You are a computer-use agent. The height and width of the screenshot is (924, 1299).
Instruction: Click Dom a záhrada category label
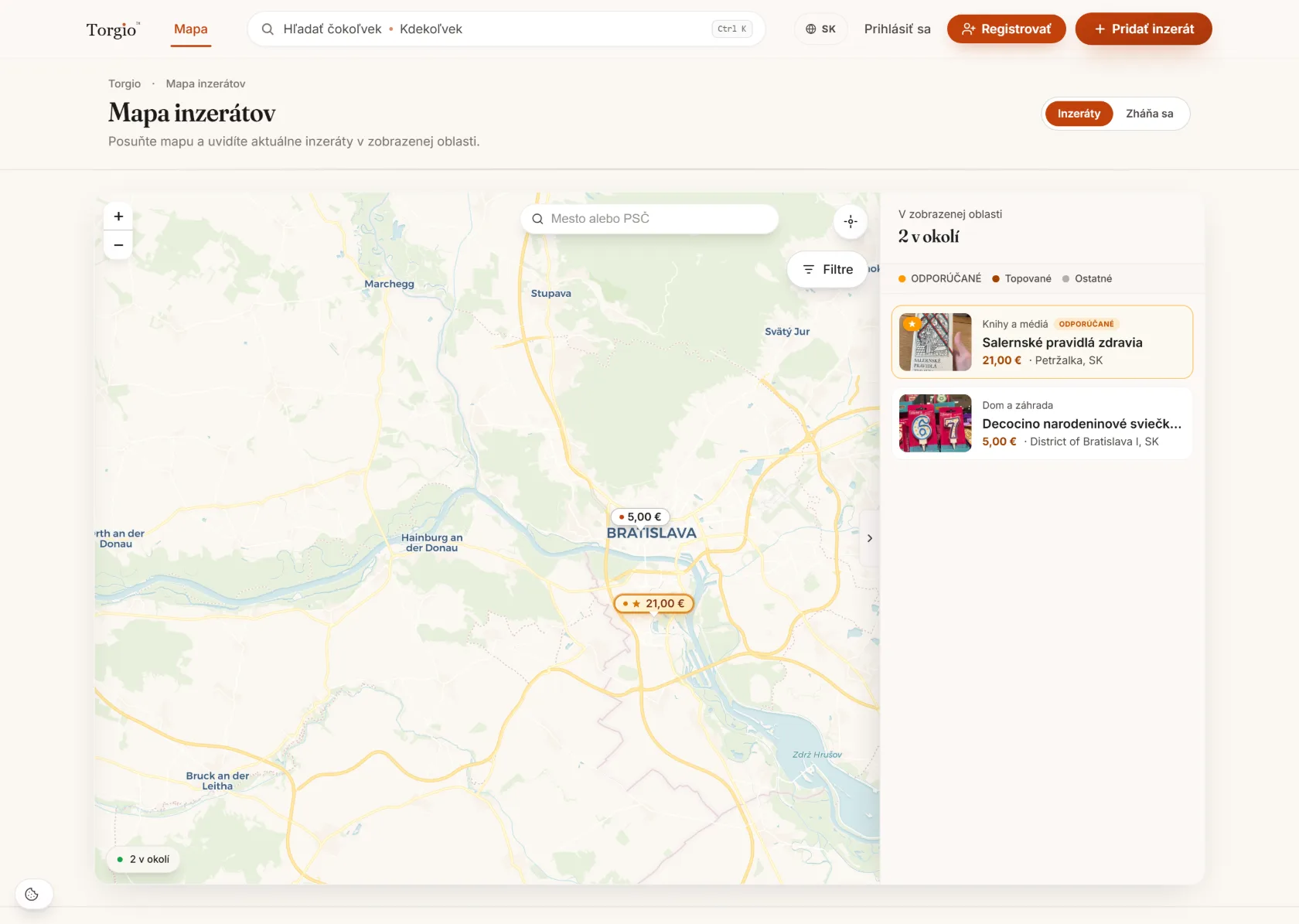[1018, 405]
